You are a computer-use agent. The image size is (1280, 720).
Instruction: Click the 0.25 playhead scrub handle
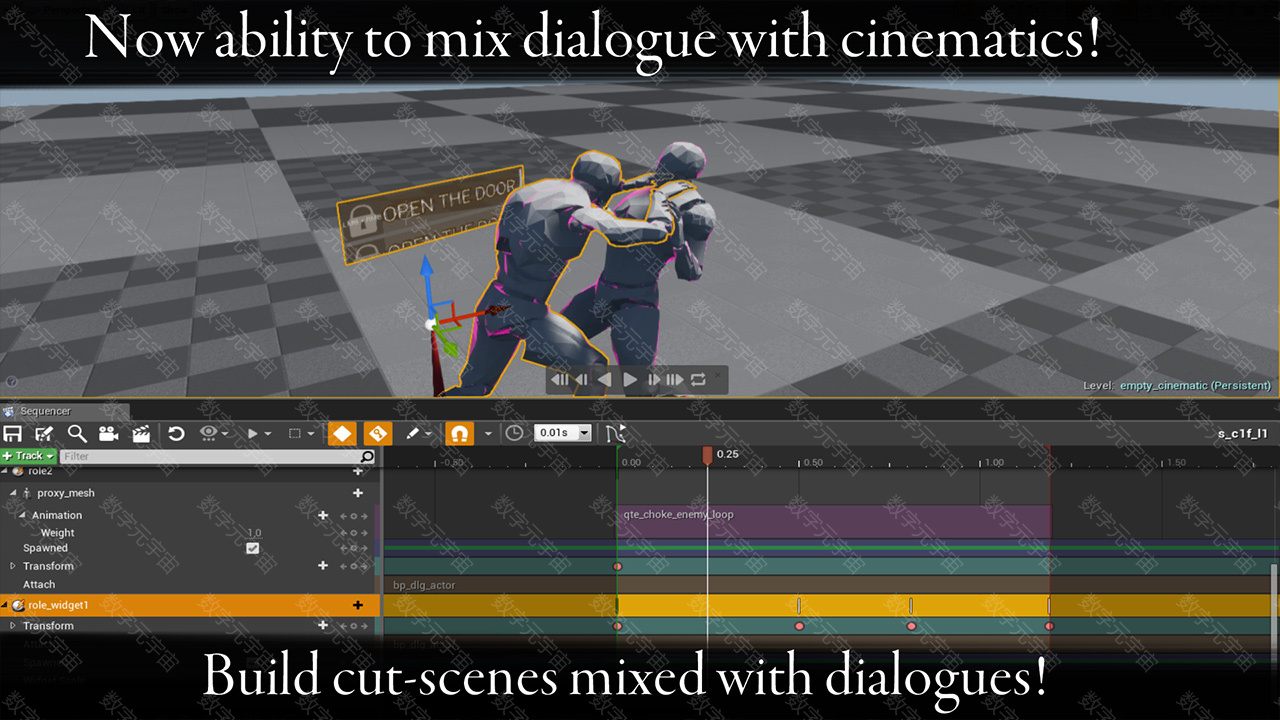pyautogui.click(x=707, y=456)
